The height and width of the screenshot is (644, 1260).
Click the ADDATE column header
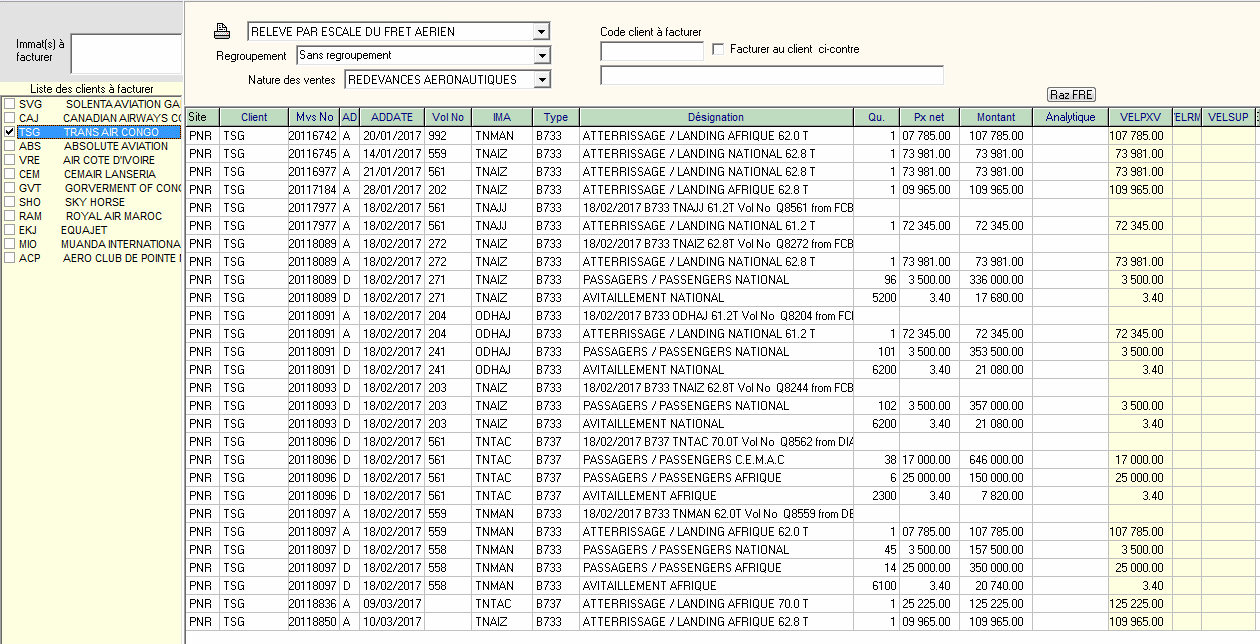click(391, 117)
